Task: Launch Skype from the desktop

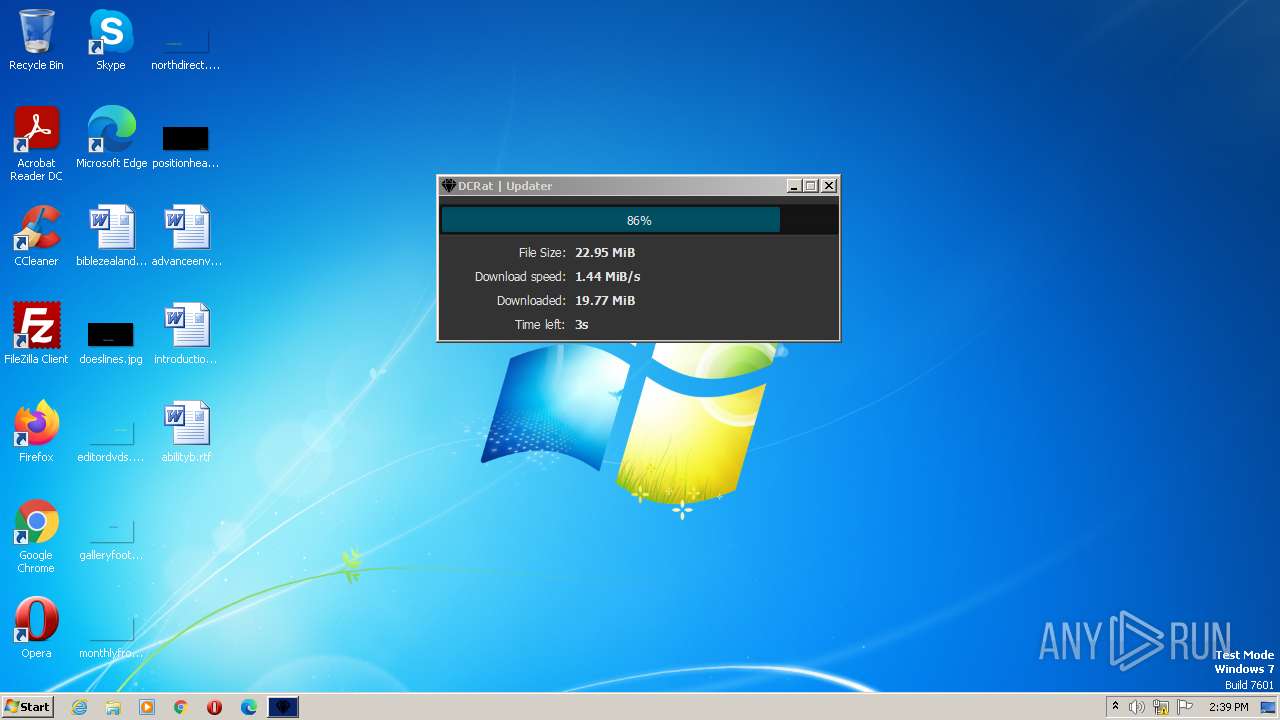Action: click(x=111, y=40)
